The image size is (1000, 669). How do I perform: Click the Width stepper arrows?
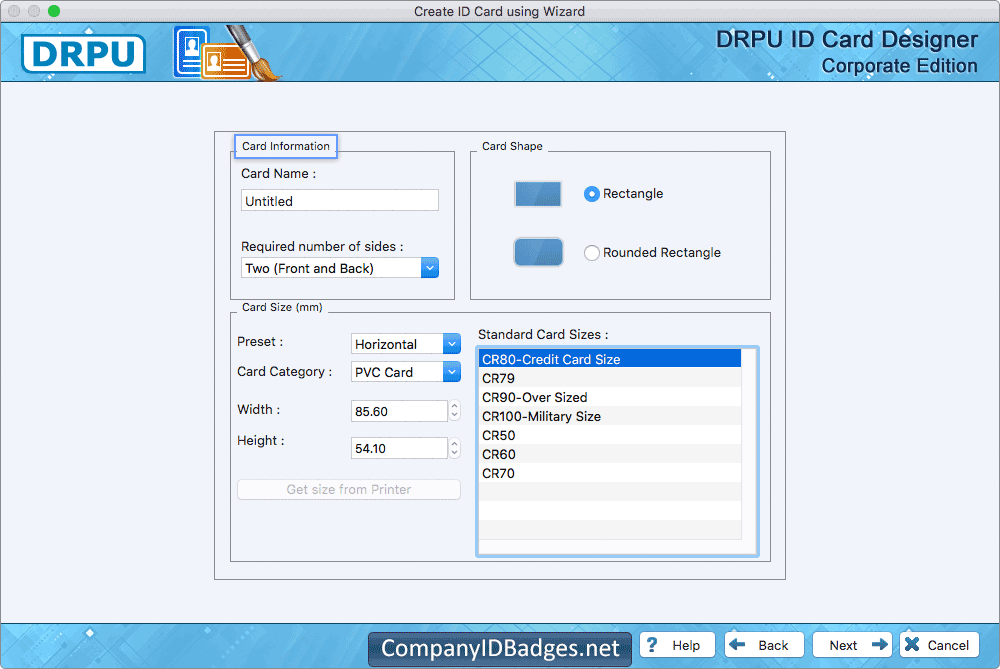[x=454, y=411]
